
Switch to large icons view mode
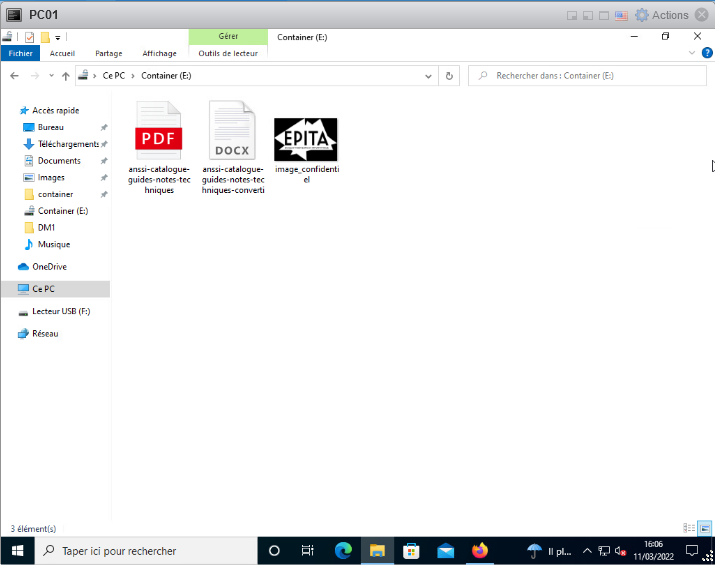pyautogui.click(x=705, y=528)
